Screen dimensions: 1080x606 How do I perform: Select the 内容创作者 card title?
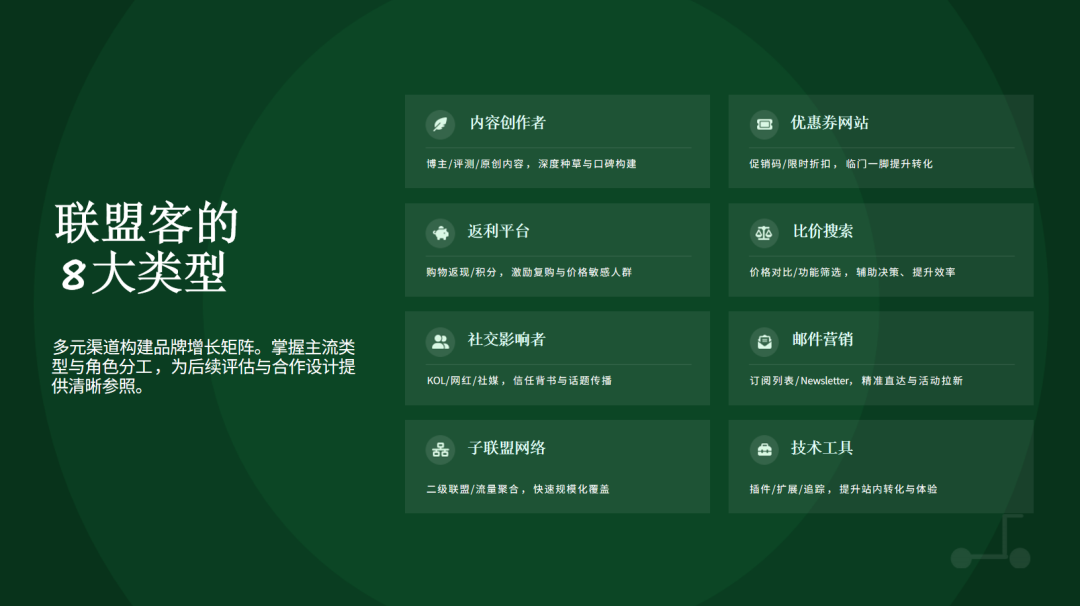508,123
